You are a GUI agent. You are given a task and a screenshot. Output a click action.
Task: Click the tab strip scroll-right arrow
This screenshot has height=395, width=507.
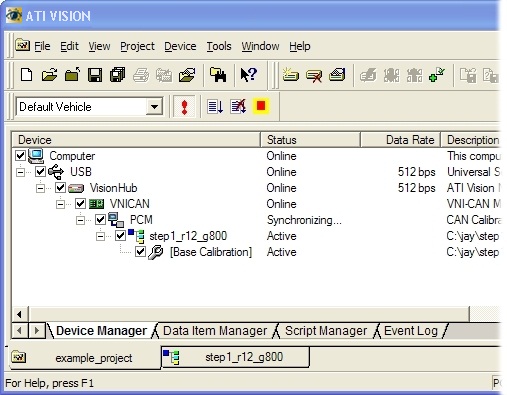[x=37, y=331]
